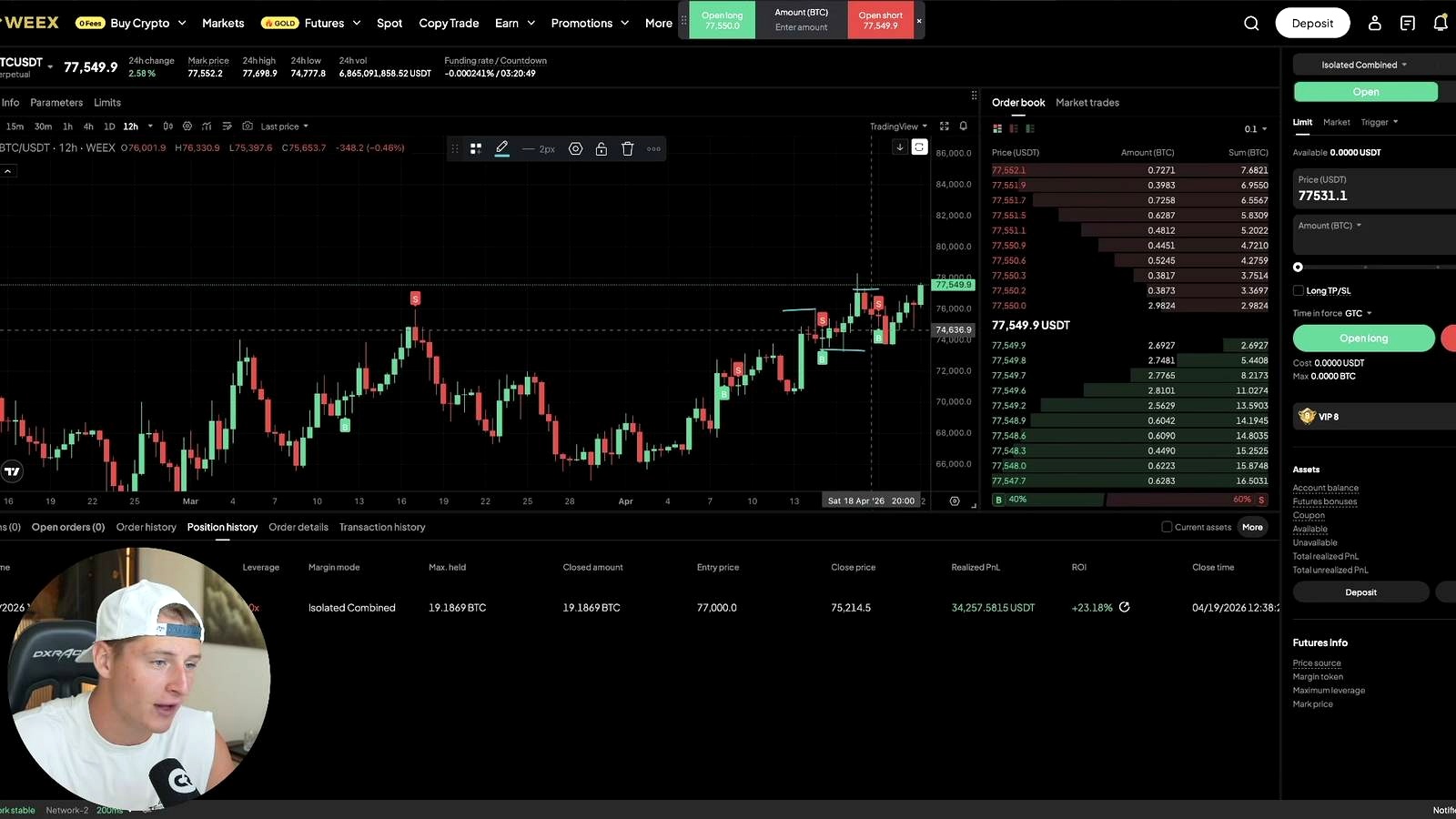Open the Copy Trade link

coord(449,23)
